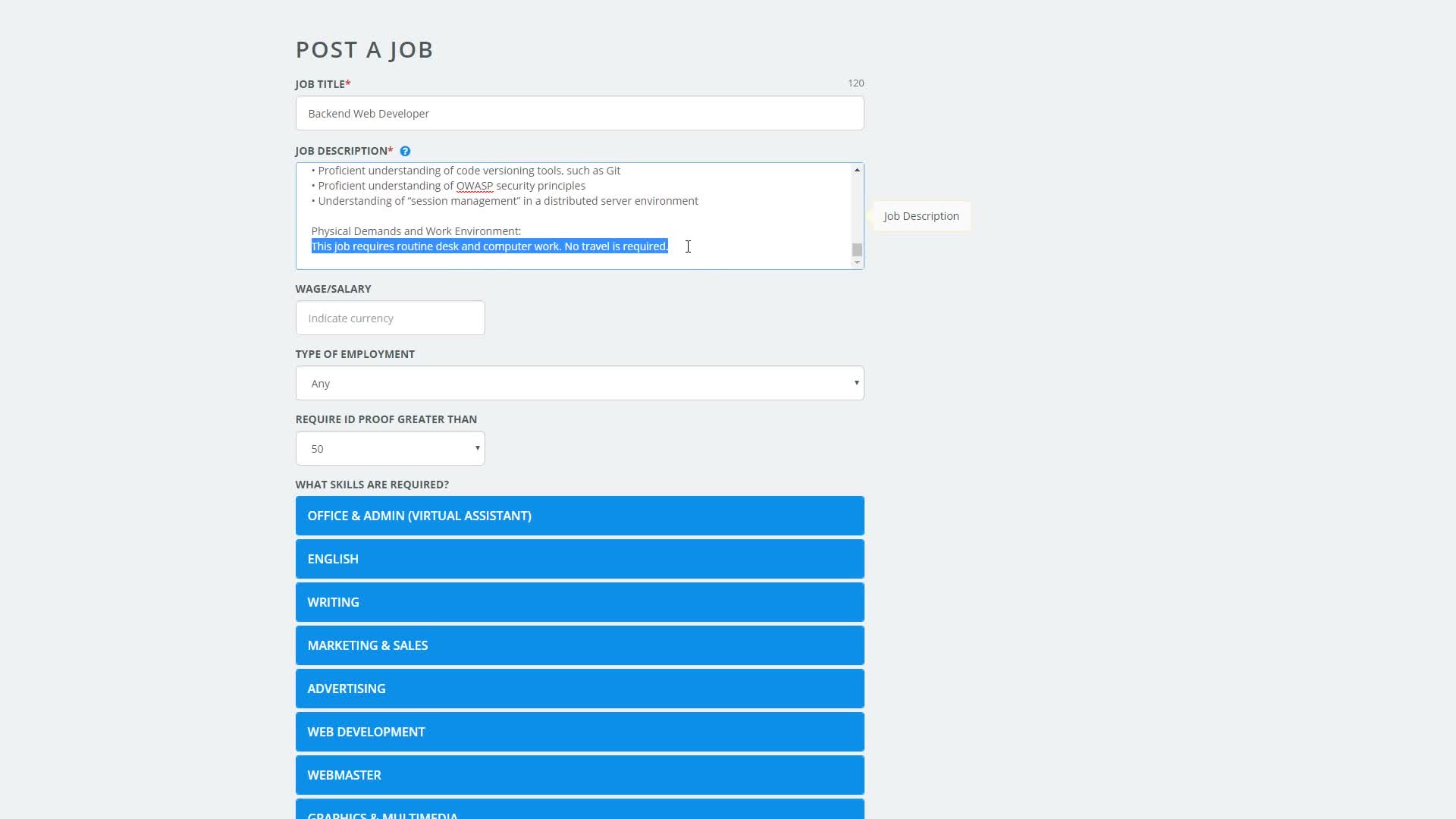This screenshot has height=819, width=1456.
Task: Expand the Web Development skills section
Action: point(579,732)
